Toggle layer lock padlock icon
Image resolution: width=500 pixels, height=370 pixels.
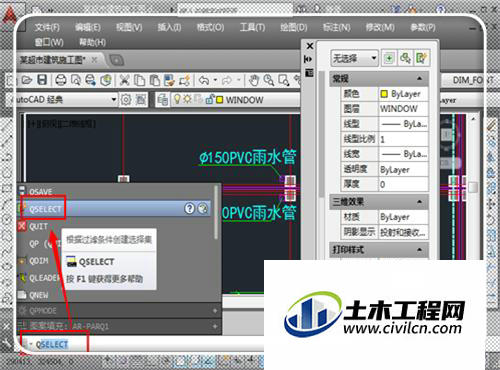[x=209, y=99]
